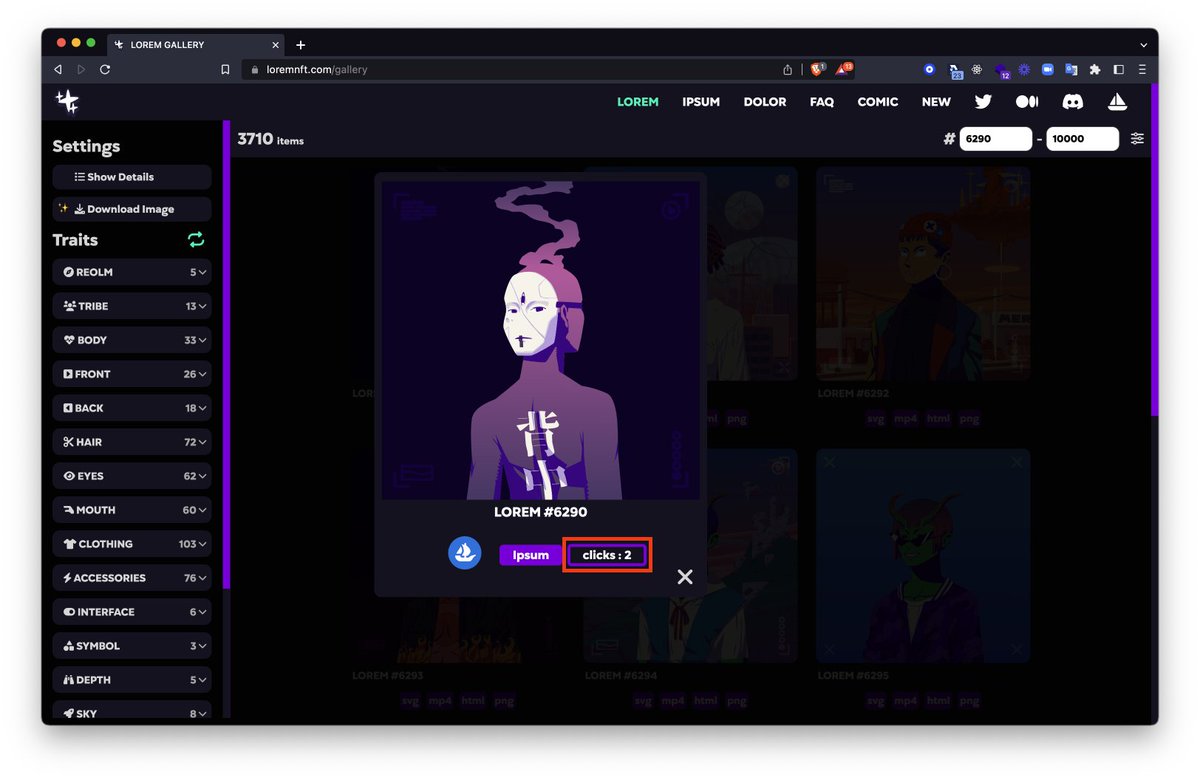Bookmark this page using the bookmark icon
1200x780 pixels.
point(225,70)
